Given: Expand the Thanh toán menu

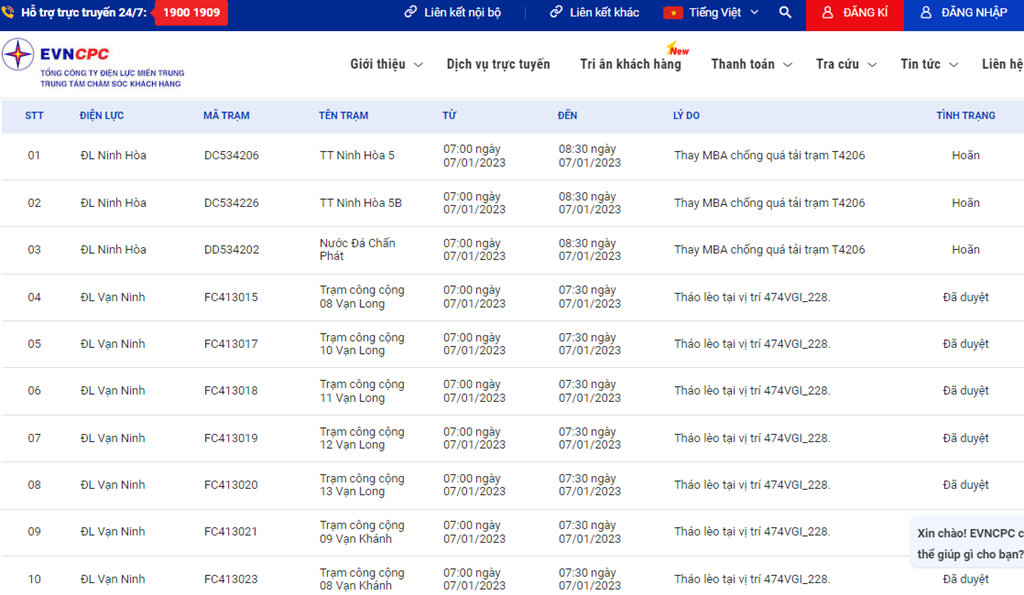Looking at the screenshot, I should click(x=751, y=64).
